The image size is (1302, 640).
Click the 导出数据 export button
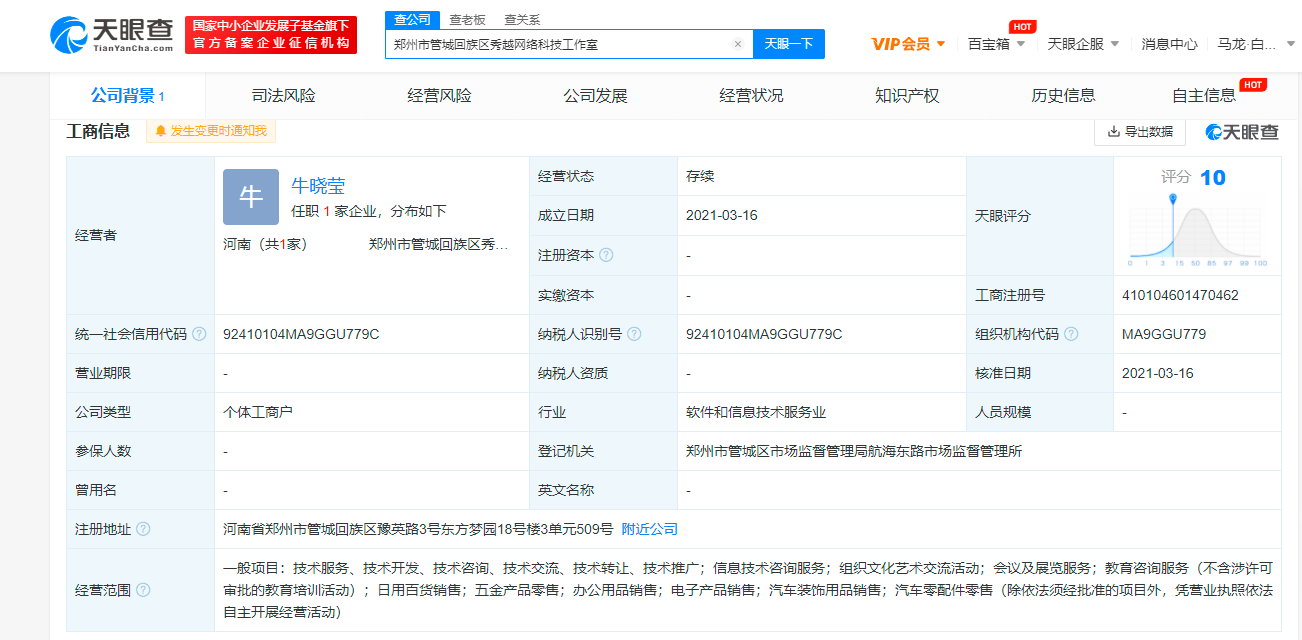point(1139,132)
